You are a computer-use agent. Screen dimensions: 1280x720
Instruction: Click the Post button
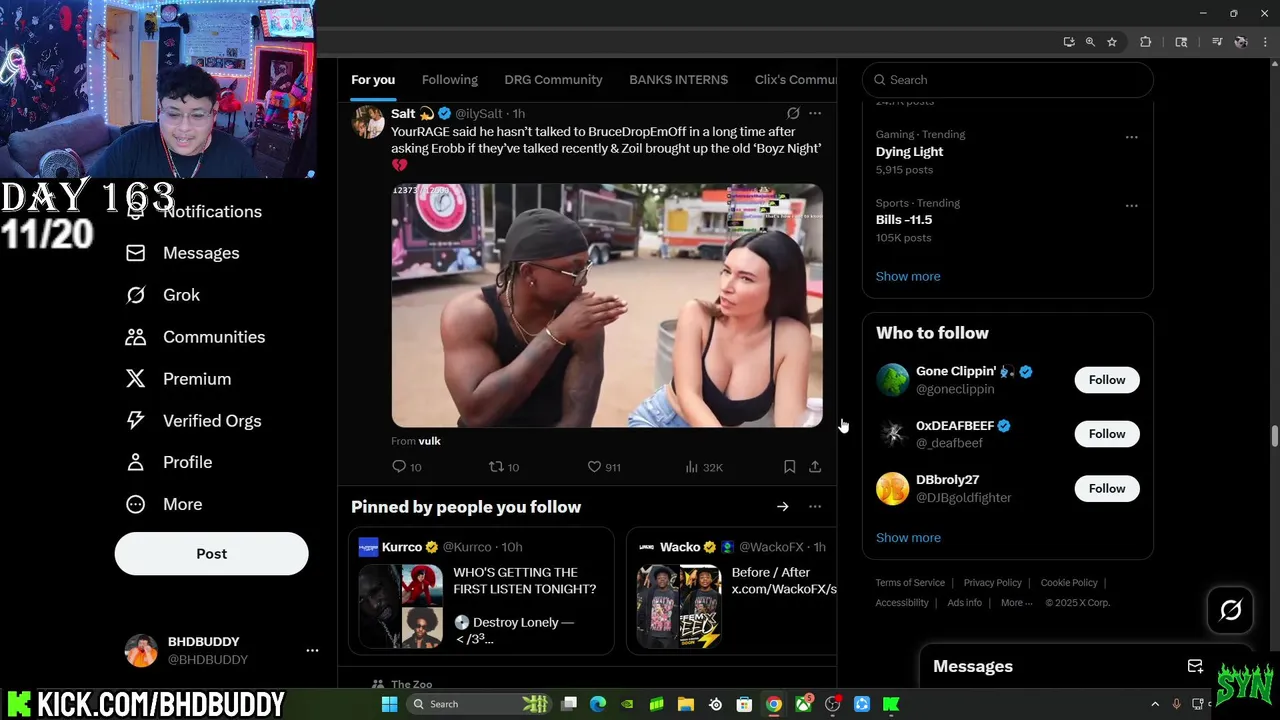(x=212, y=554)
